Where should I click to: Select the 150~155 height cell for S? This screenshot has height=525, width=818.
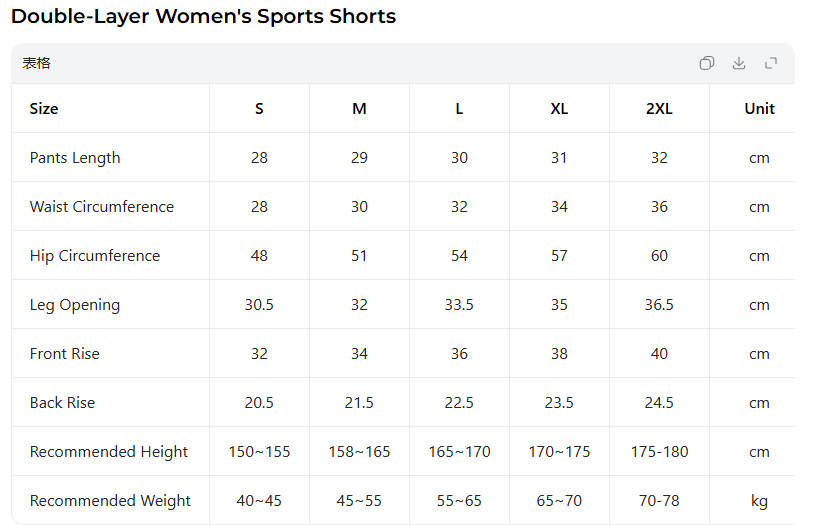click(259, 452)
